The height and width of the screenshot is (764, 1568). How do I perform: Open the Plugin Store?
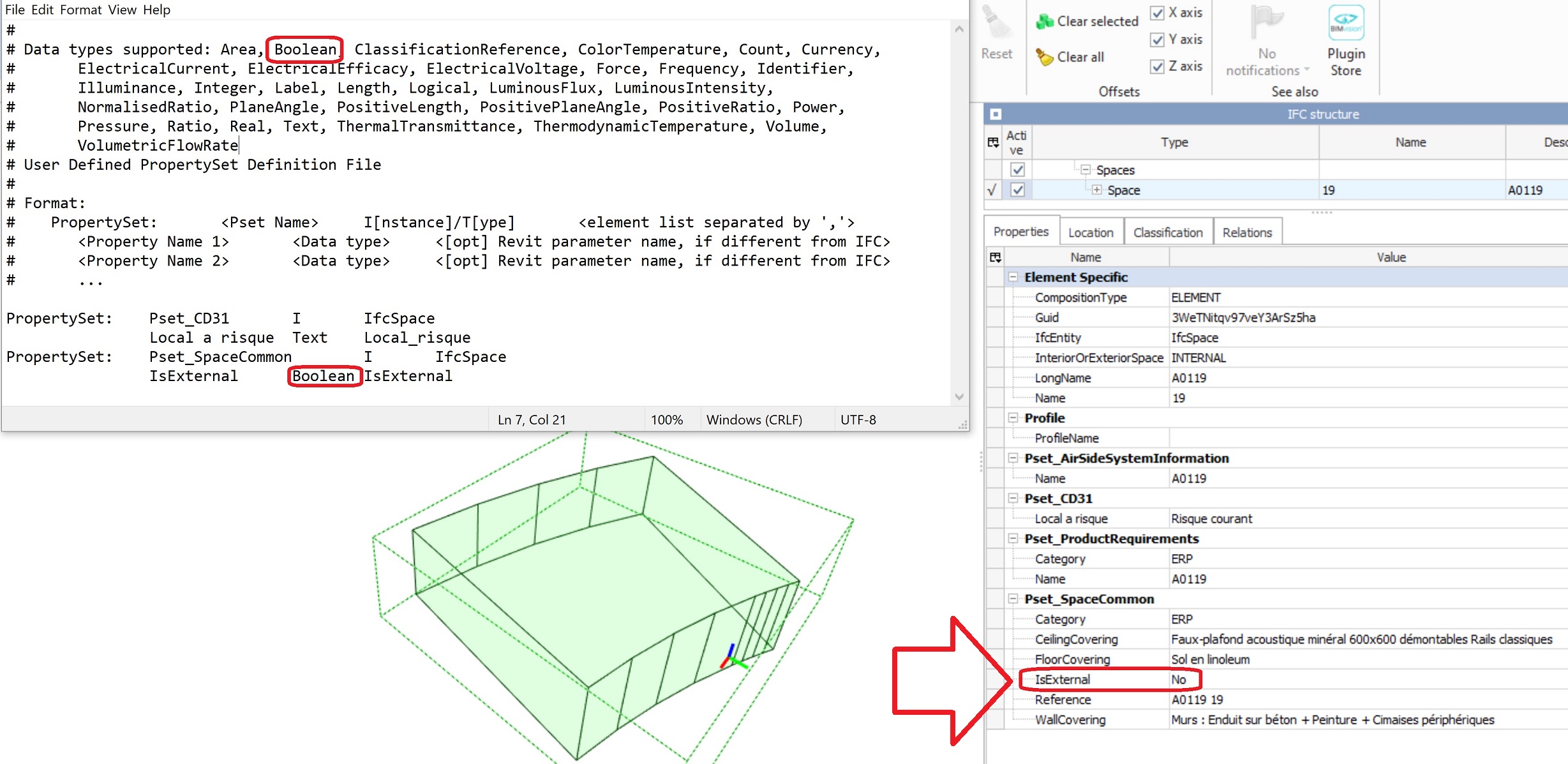(1346, 23)
